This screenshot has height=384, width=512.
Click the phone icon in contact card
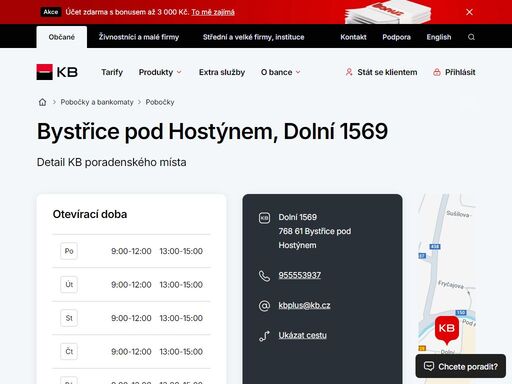point(264,276)
